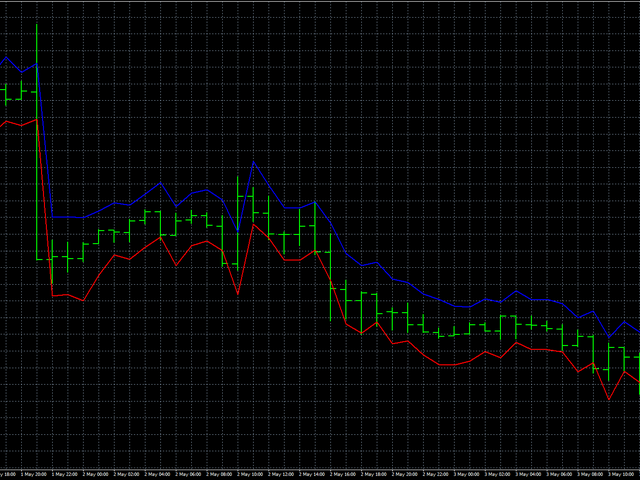Click the 2 May 00:00 time label
640x480 pixels.
98,473
